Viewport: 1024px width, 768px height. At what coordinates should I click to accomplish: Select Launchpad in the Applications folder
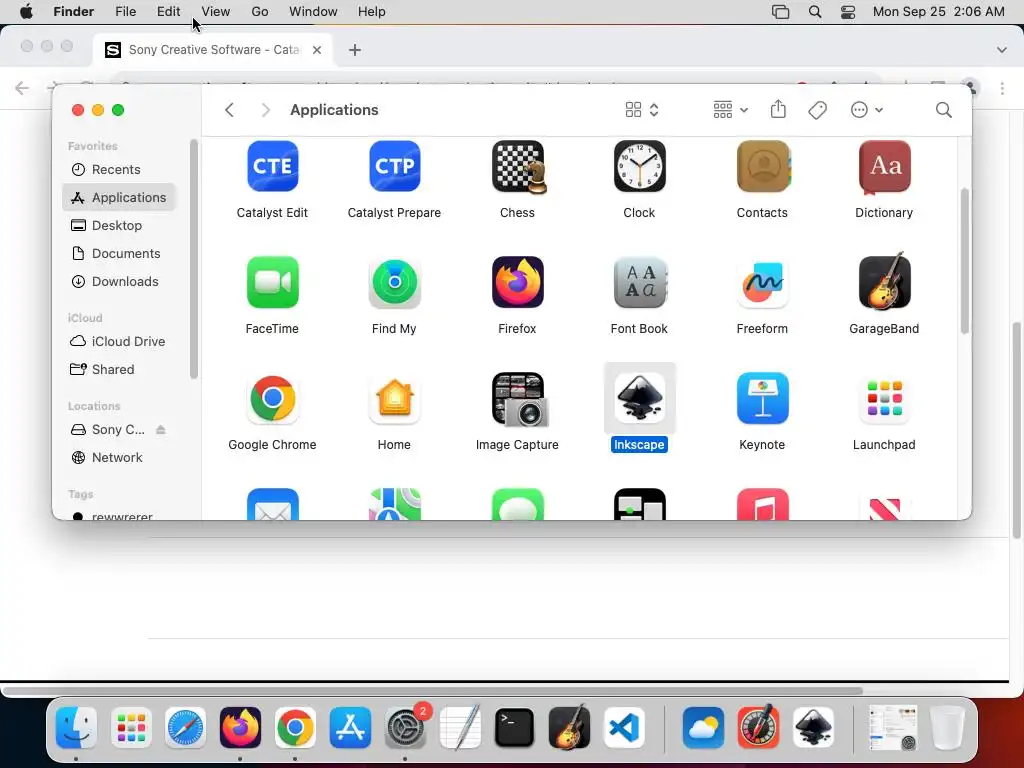tap(884, 398)
